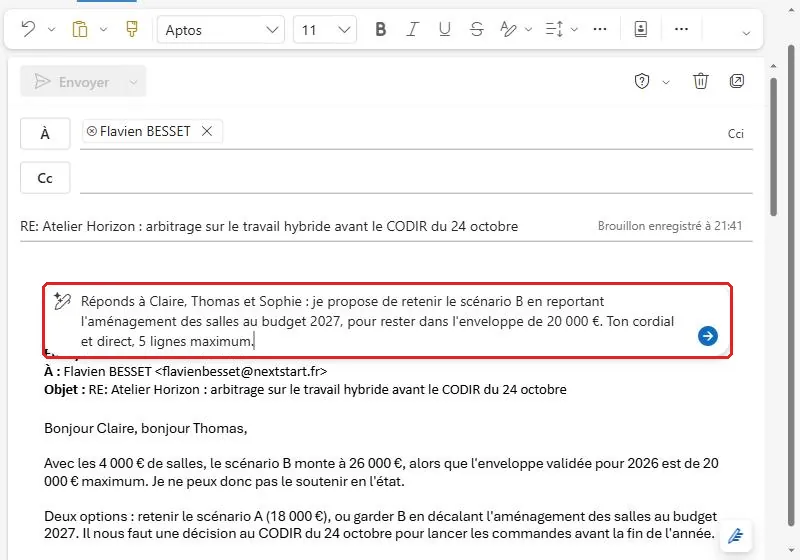The width and height of the screenshot is (800, 560).
Task: Toggle Underline formatting
Action: click(444, 30)
